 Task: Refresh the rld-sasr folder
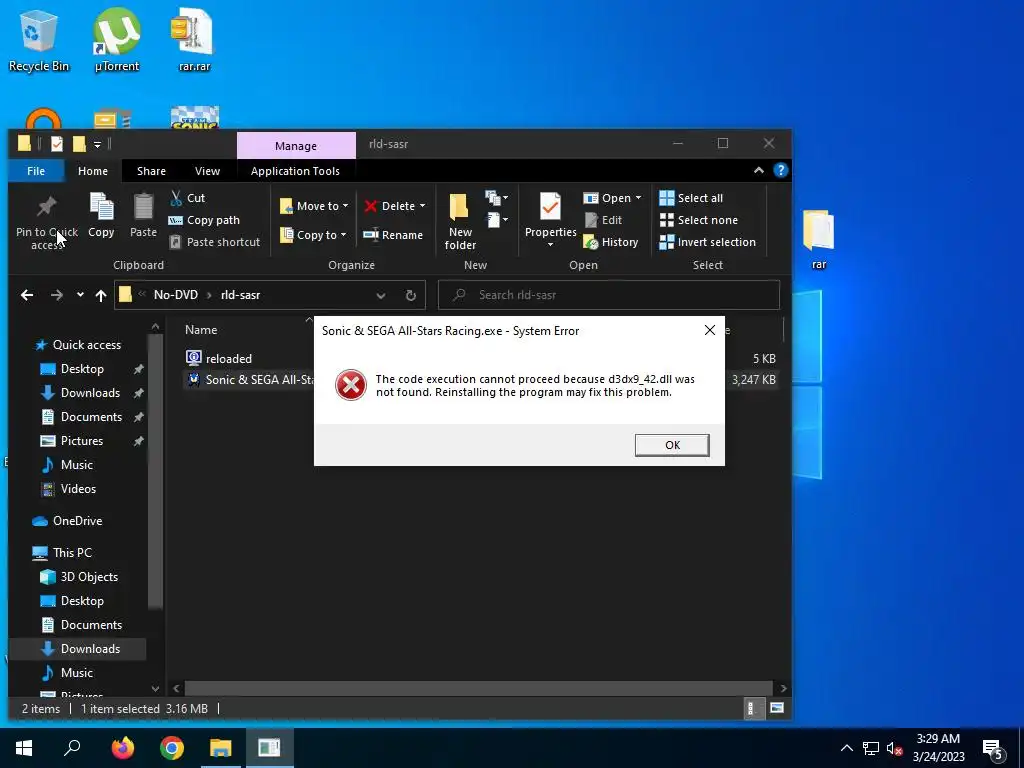point(411,296)
